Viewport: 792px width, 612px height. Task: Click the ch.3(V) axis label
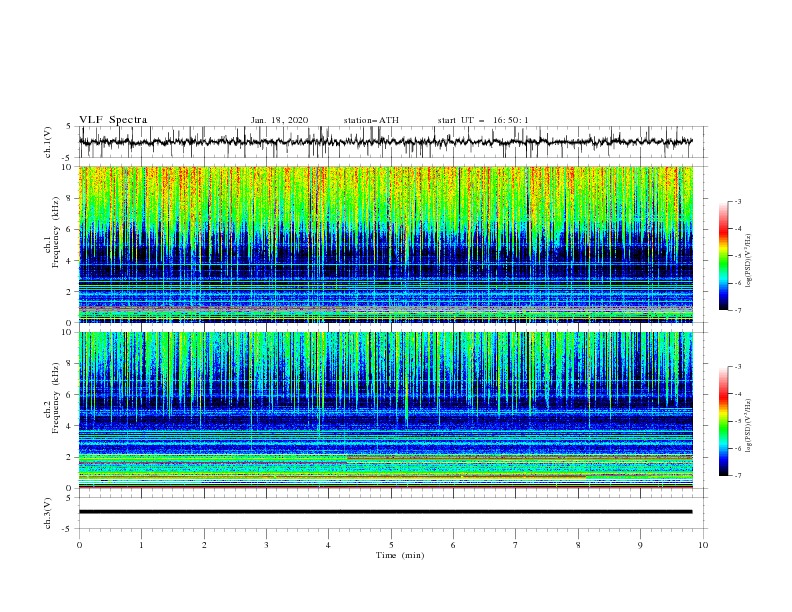[x=48, y=513]
